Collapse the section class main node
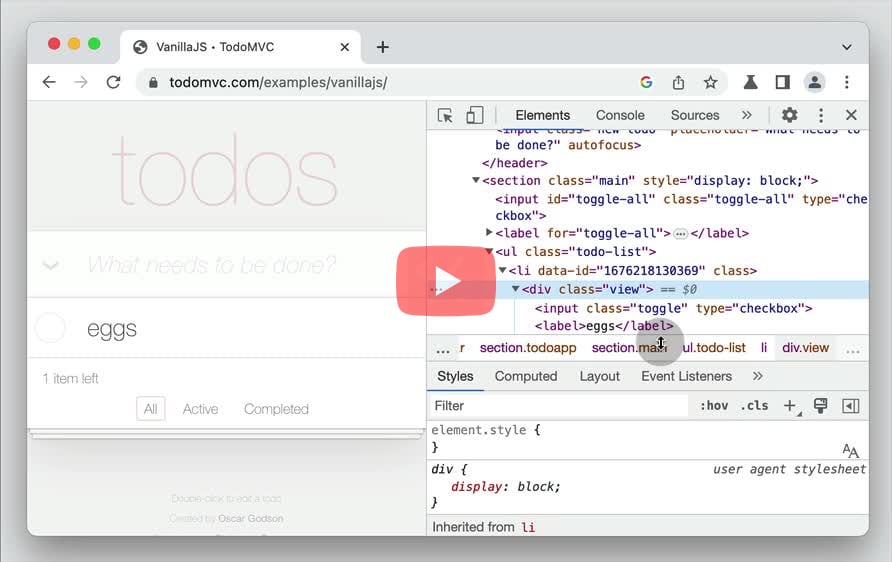The image size is (892, 562). click(x=476, y=180)
